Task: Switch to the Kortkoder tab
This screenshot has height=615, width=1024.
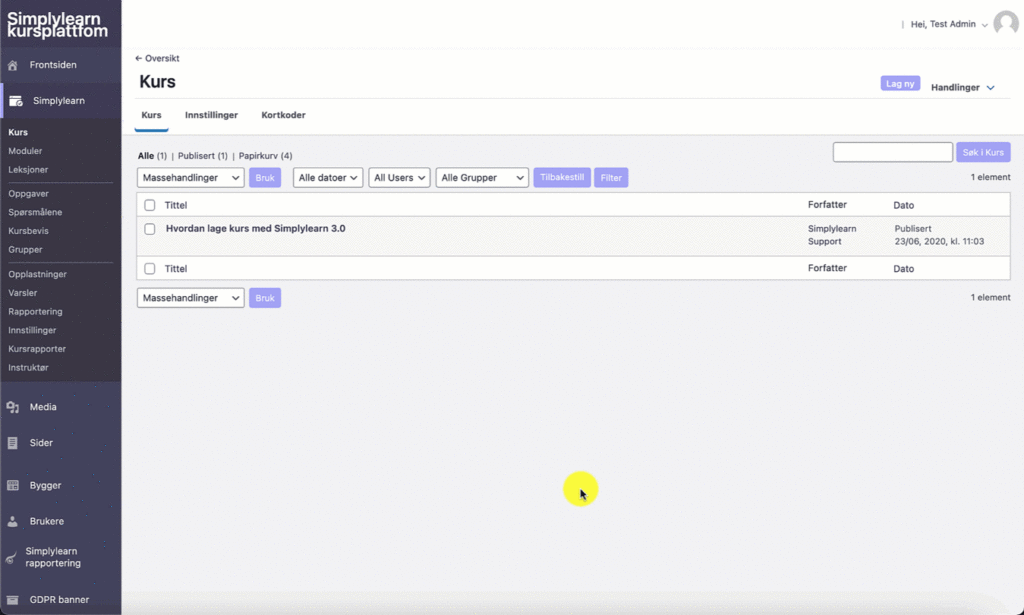Action: click(x=283, y=115)
